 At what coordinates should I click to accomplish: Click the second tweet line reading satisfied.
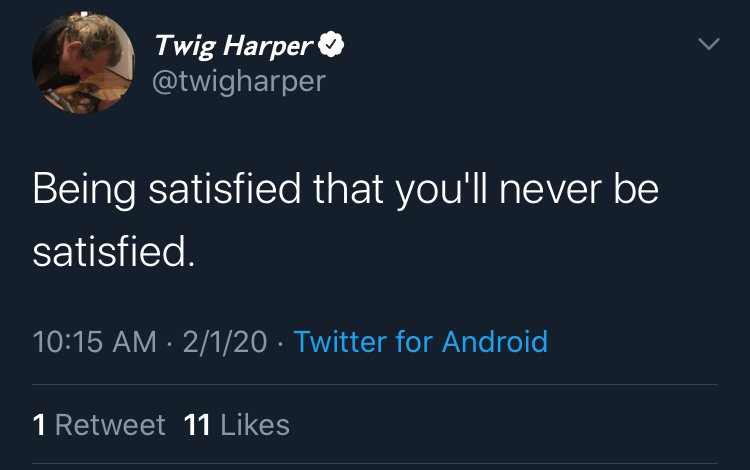(x=110, y=250)
